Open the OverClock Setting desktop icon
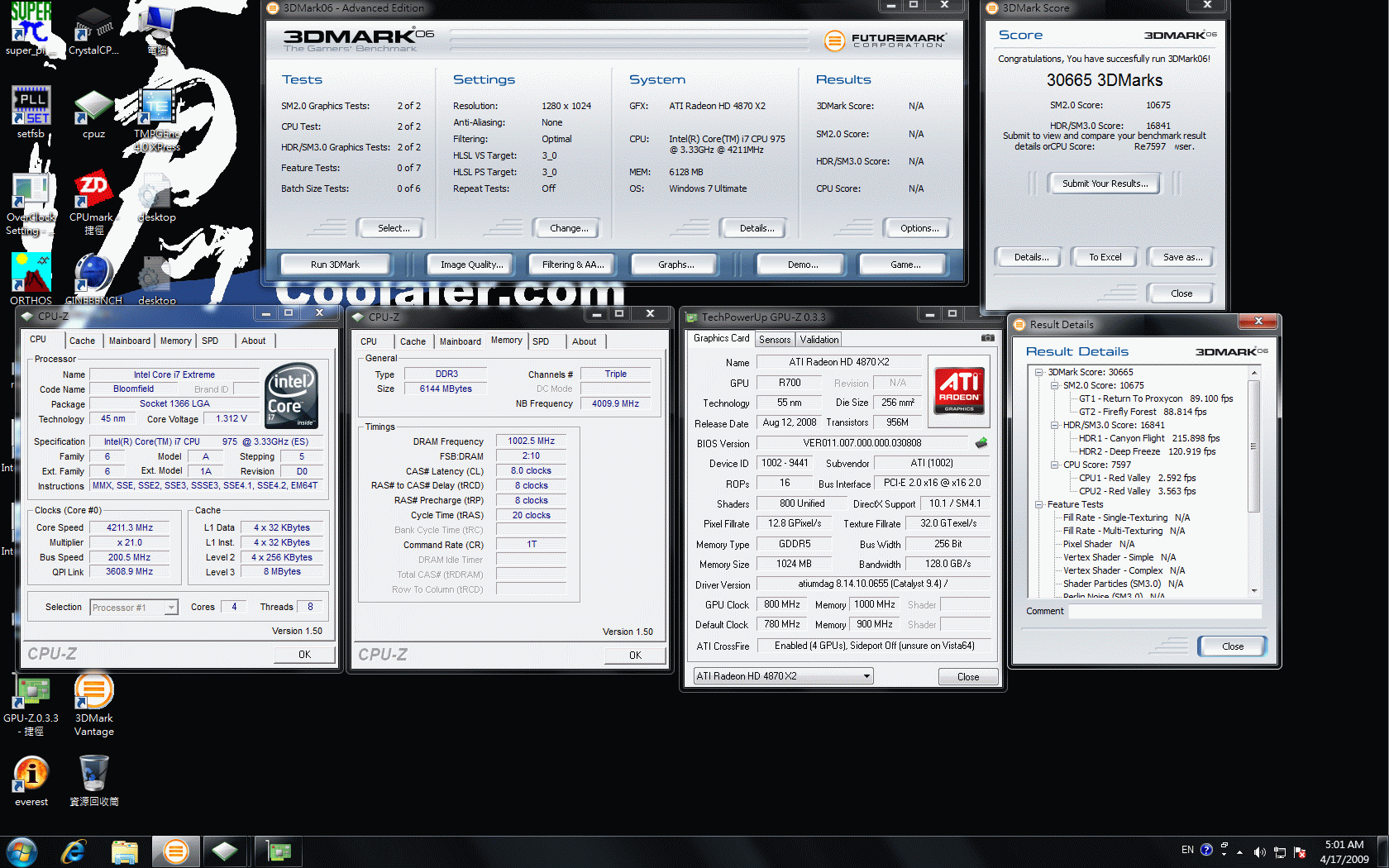The image size is (1389, 868). coord(31,204)
